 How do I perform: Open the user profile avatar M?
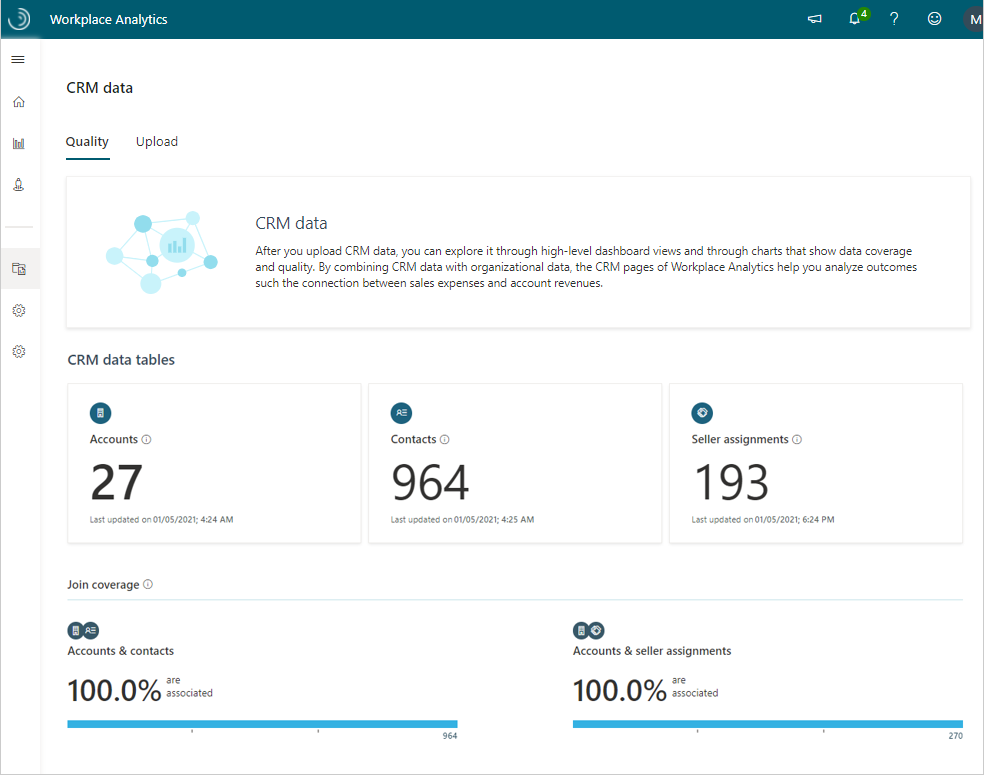pos(974,19)
